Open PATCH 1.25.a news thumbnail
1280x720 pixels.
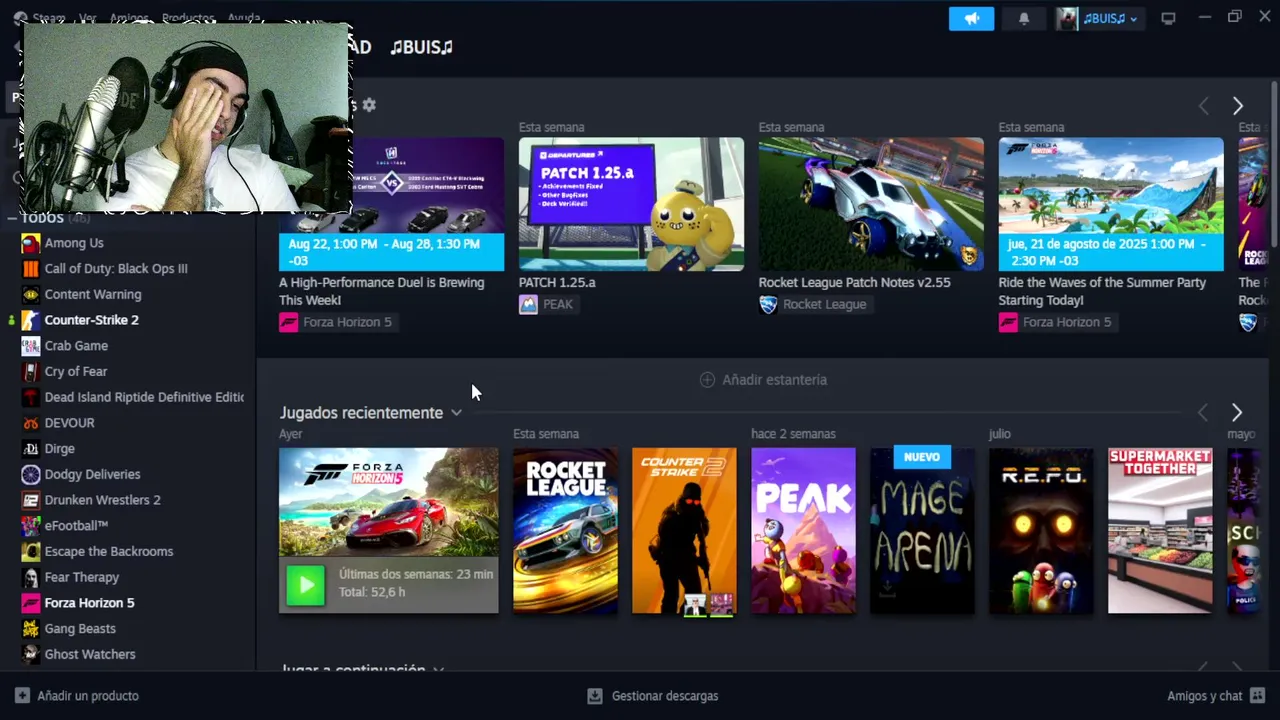[x=631, y=204]
